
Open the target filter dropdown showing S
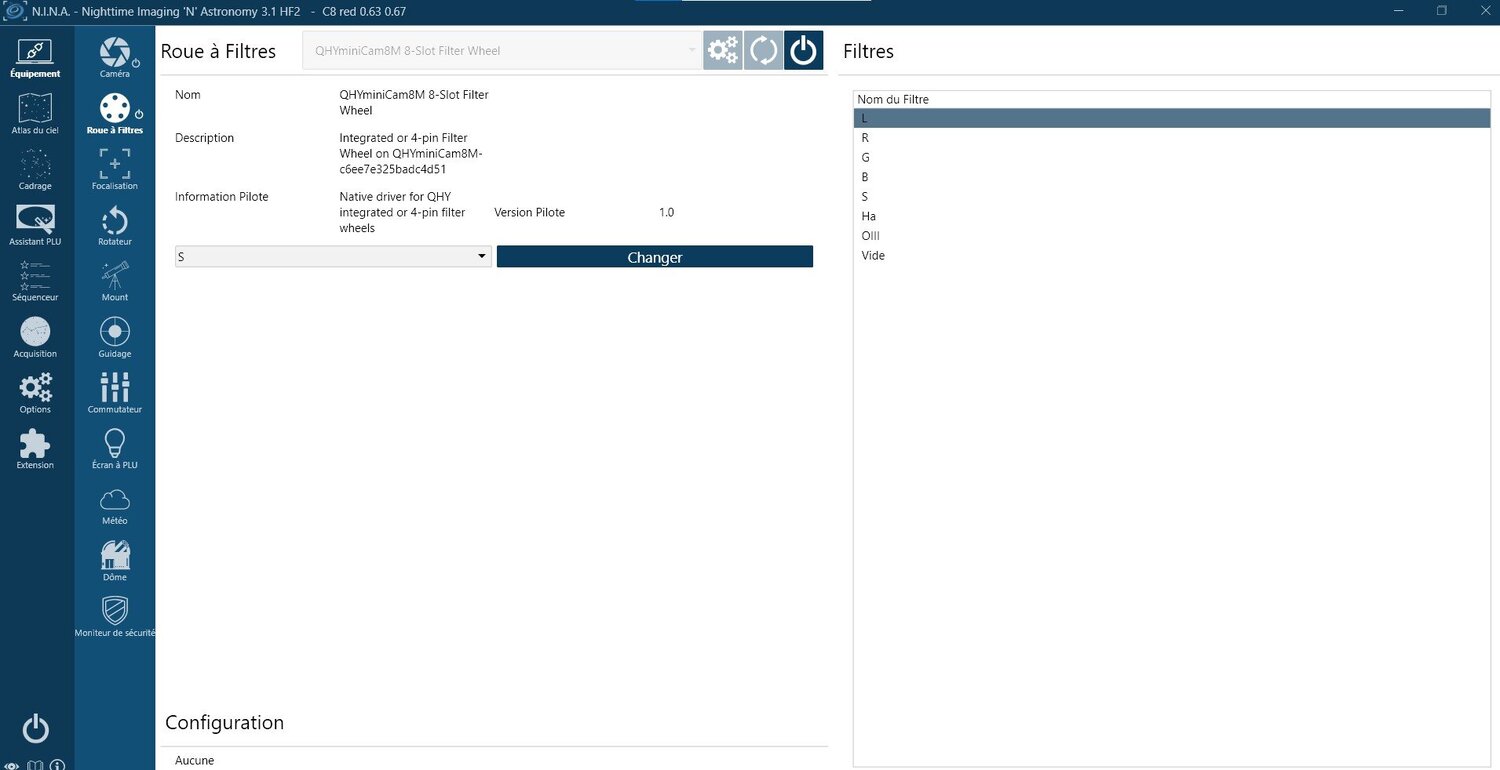coord(333,257)
